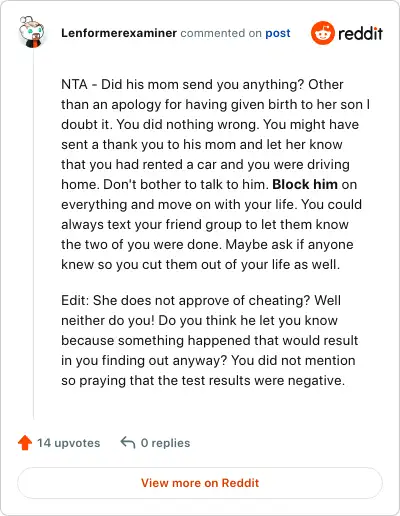Click Lenformerexaminer's Snoo avatar image
Screen dimensions: 400x516
click(x=32, y=32)
